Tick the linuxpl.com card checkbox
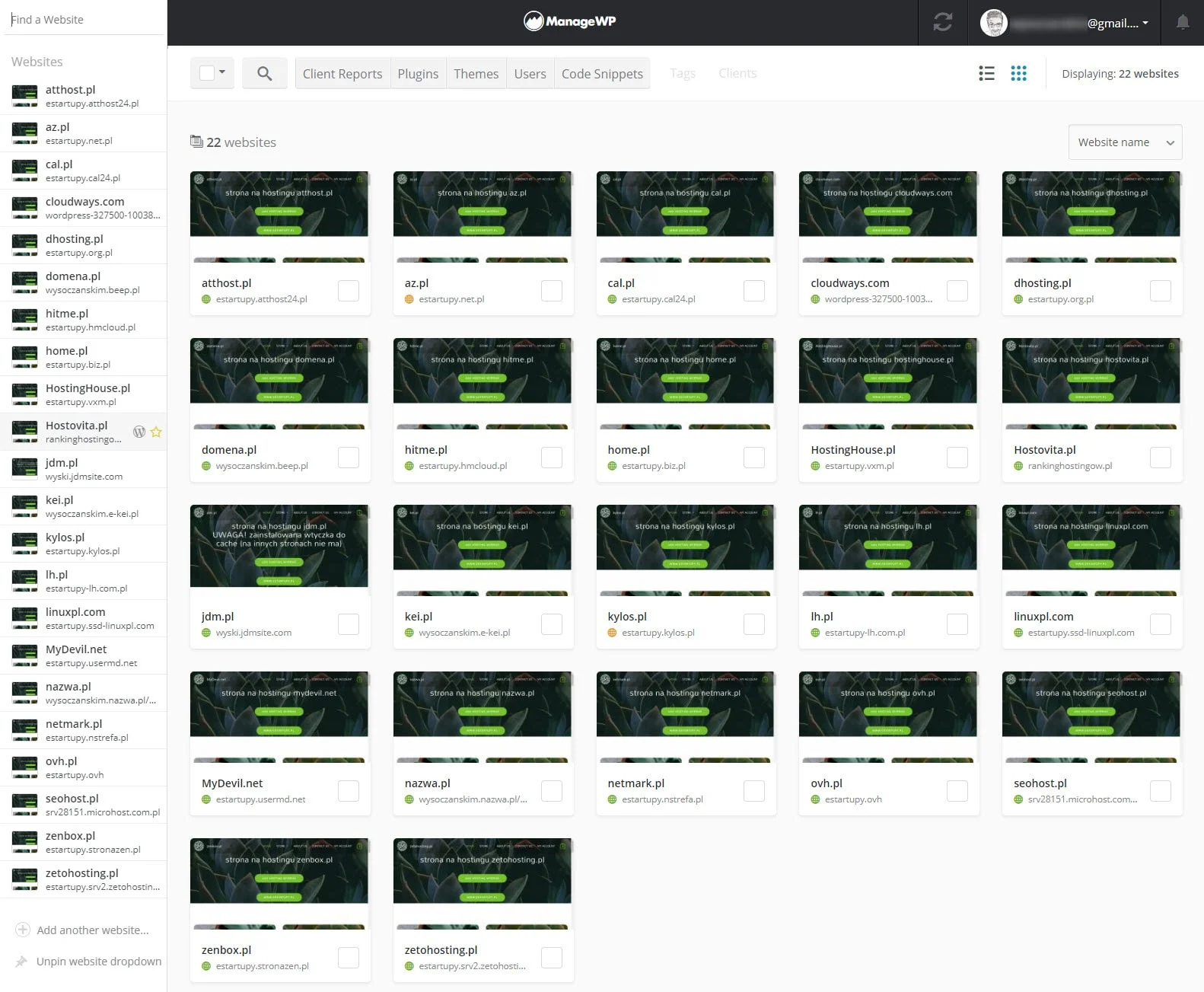The image size is (1204, 992). tap(1161, 624)
